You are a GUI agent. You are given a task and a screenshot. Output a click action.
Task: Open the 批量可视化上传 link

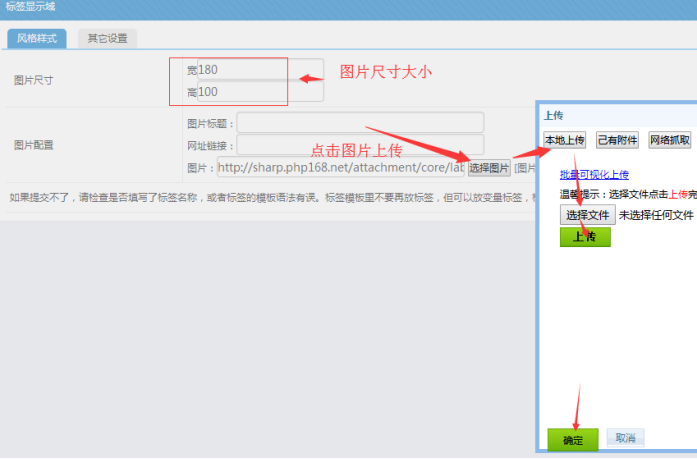(594, 174)
